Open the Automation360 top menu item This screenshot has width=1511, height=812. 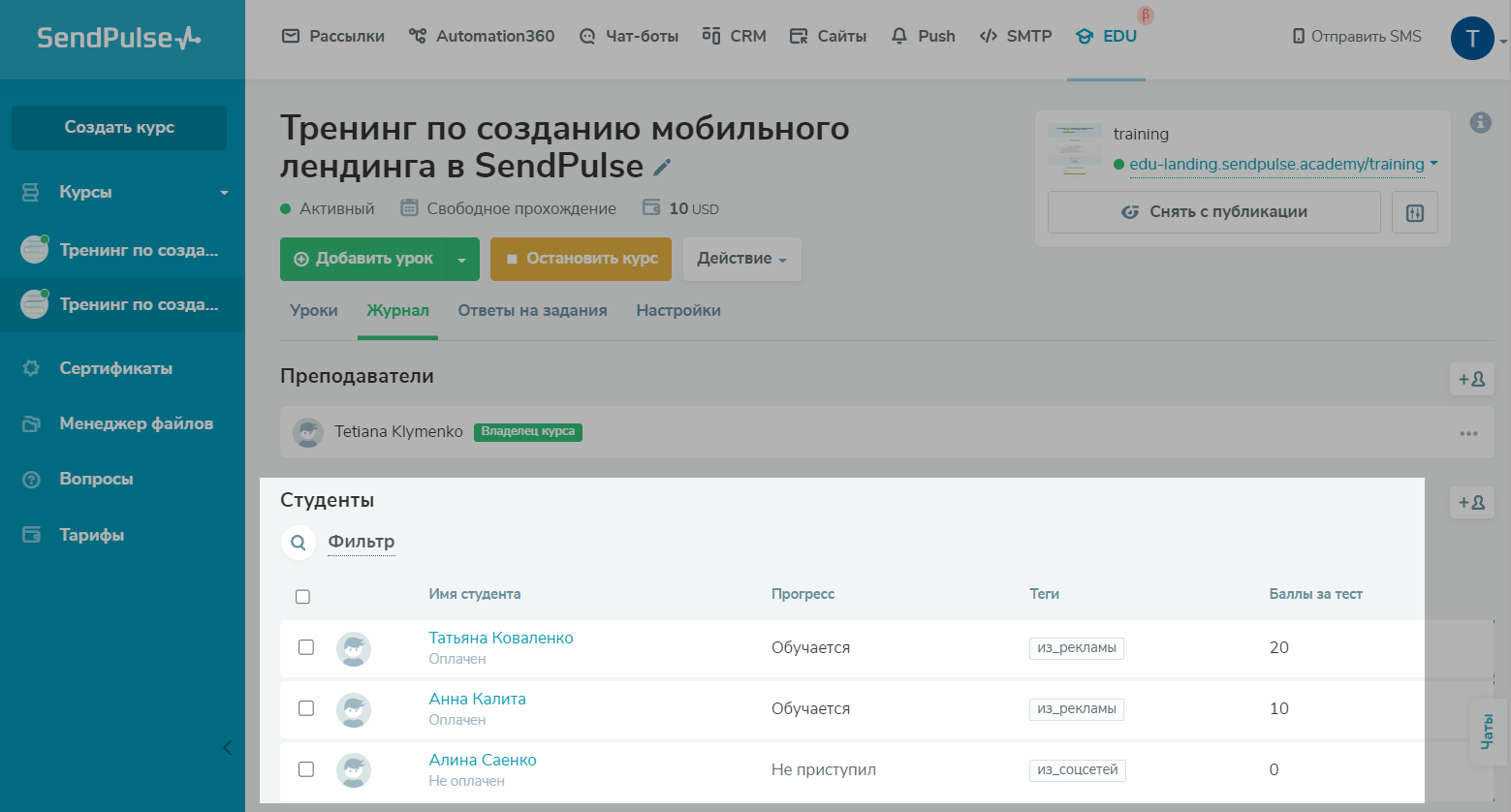(x=482, y=37)
